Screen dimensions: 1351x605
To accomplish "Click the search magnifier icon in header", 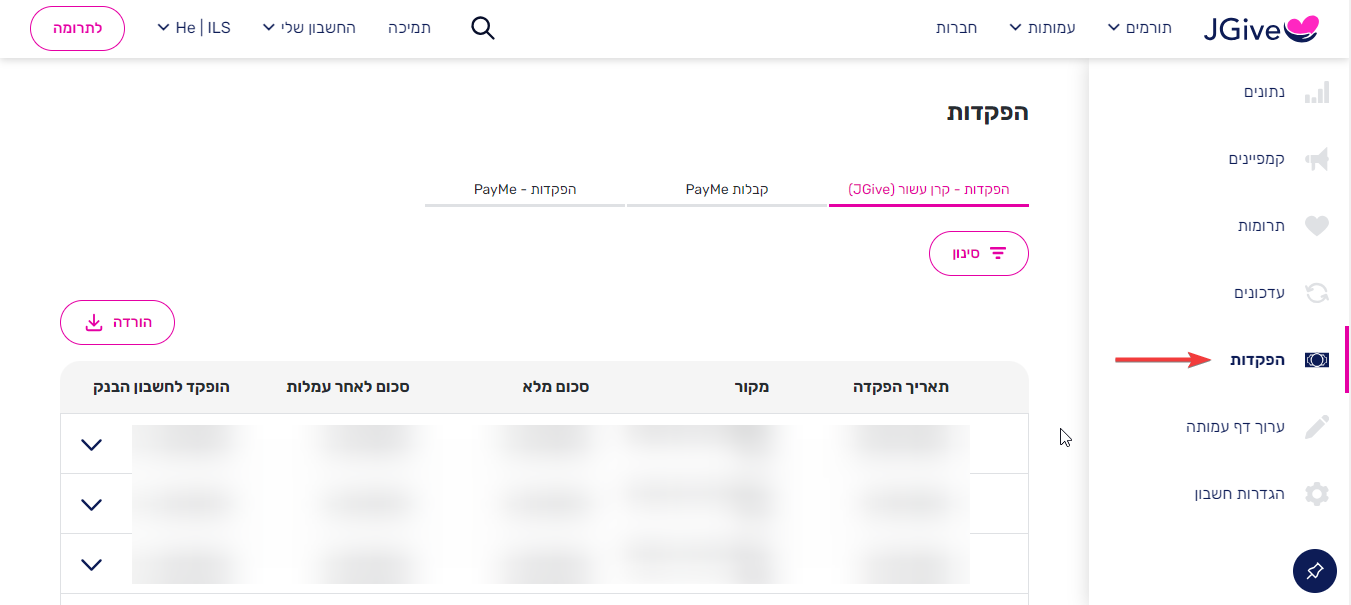I will click(483, 28).
